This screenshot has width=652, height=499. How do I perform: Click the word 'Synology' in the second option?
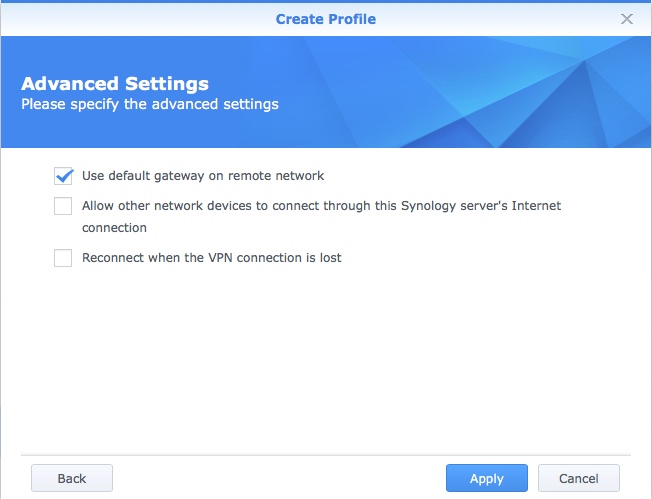tap(428, 206)
